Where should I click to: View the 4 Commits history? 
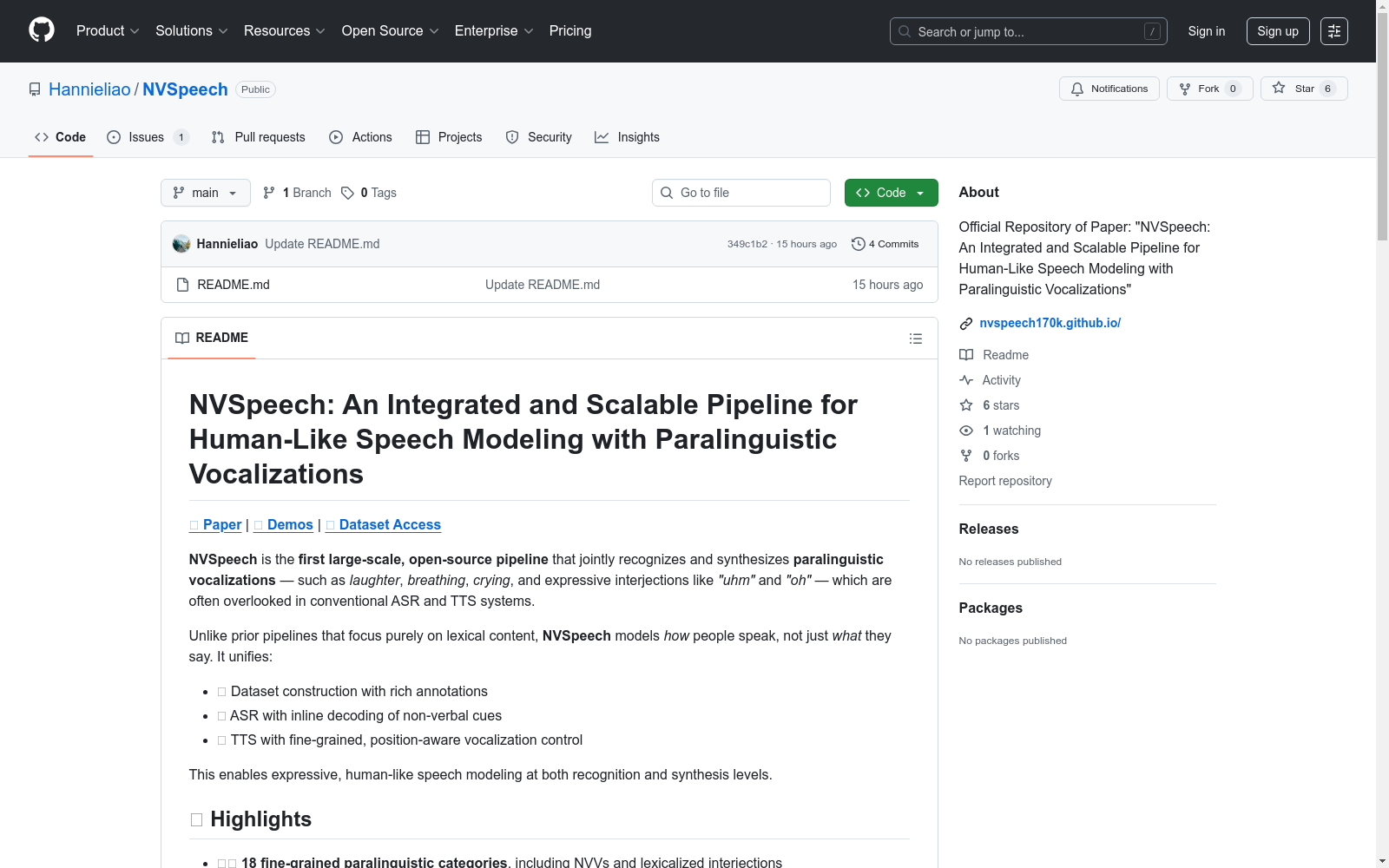pos(885,244)
